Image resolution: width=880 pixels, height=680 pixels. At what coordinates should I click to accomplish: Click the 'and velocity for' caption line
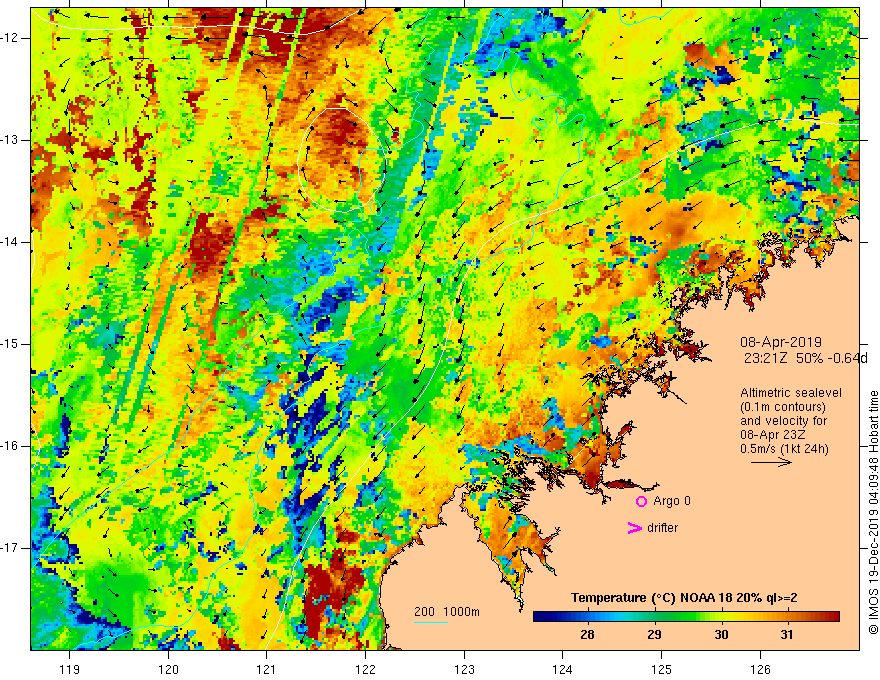pyautogui.click(x=783, y=421)
